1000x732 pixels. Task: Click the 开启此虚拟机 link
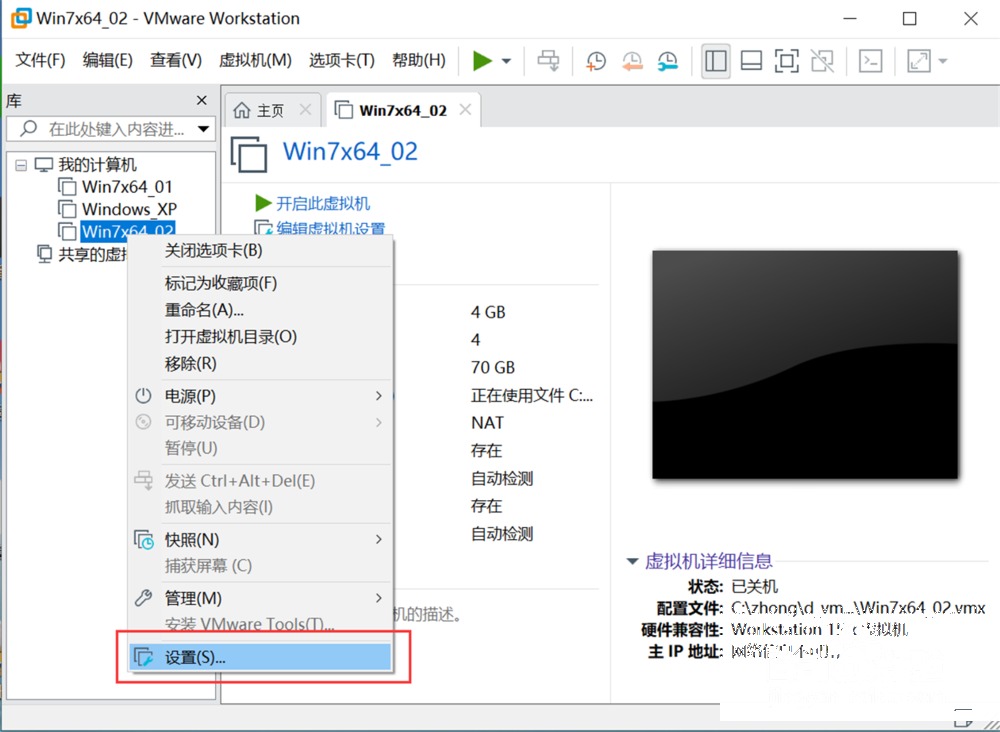click(x=323, y=203)
